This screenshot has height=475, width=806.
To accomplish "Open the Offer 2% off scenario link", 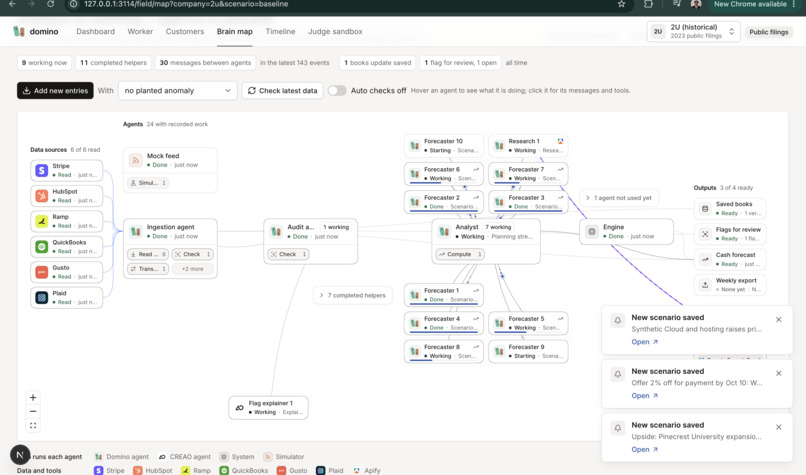I will pyautogui.click(x=644, y=396).
